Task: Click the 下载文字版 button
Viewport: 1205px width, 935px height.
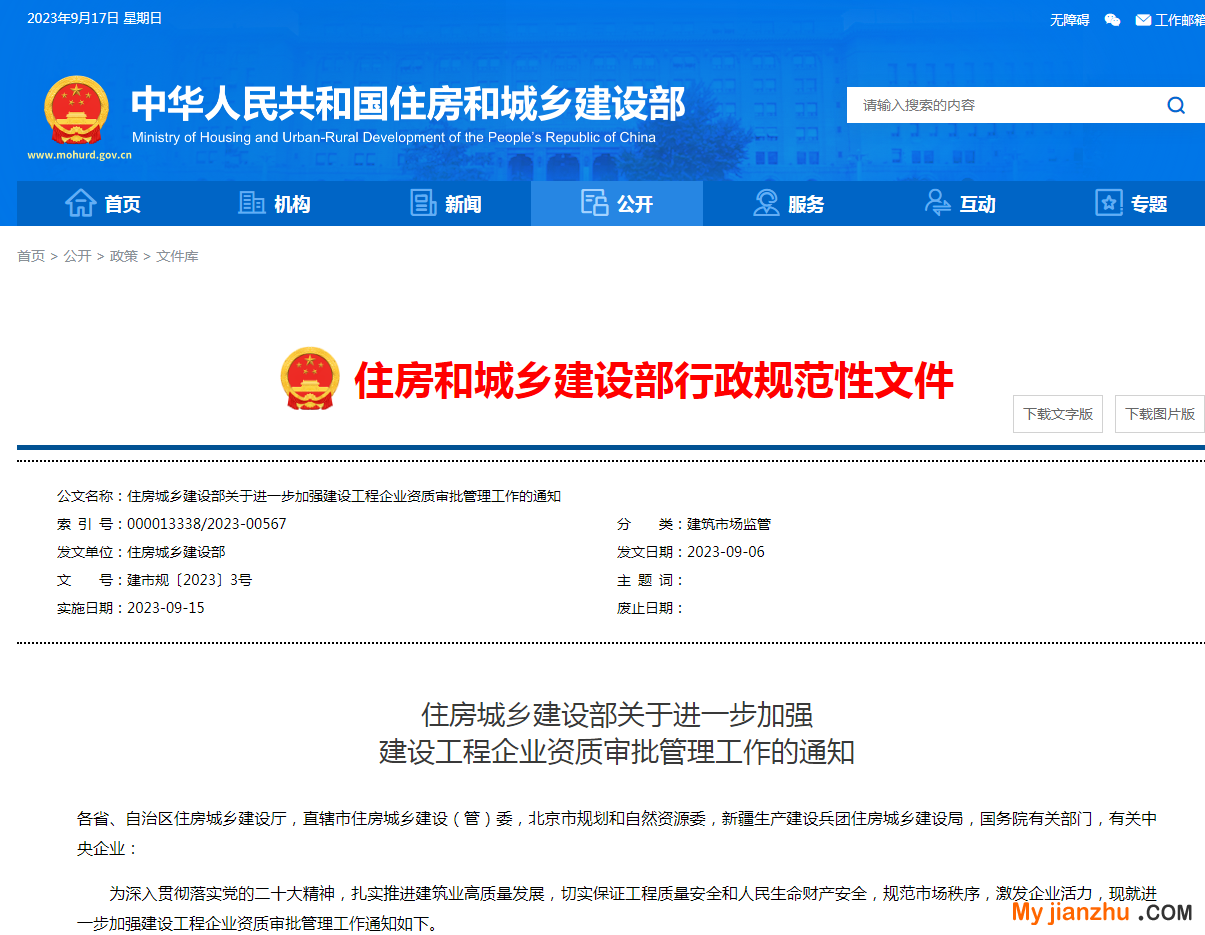Action: coord(1058,414)
